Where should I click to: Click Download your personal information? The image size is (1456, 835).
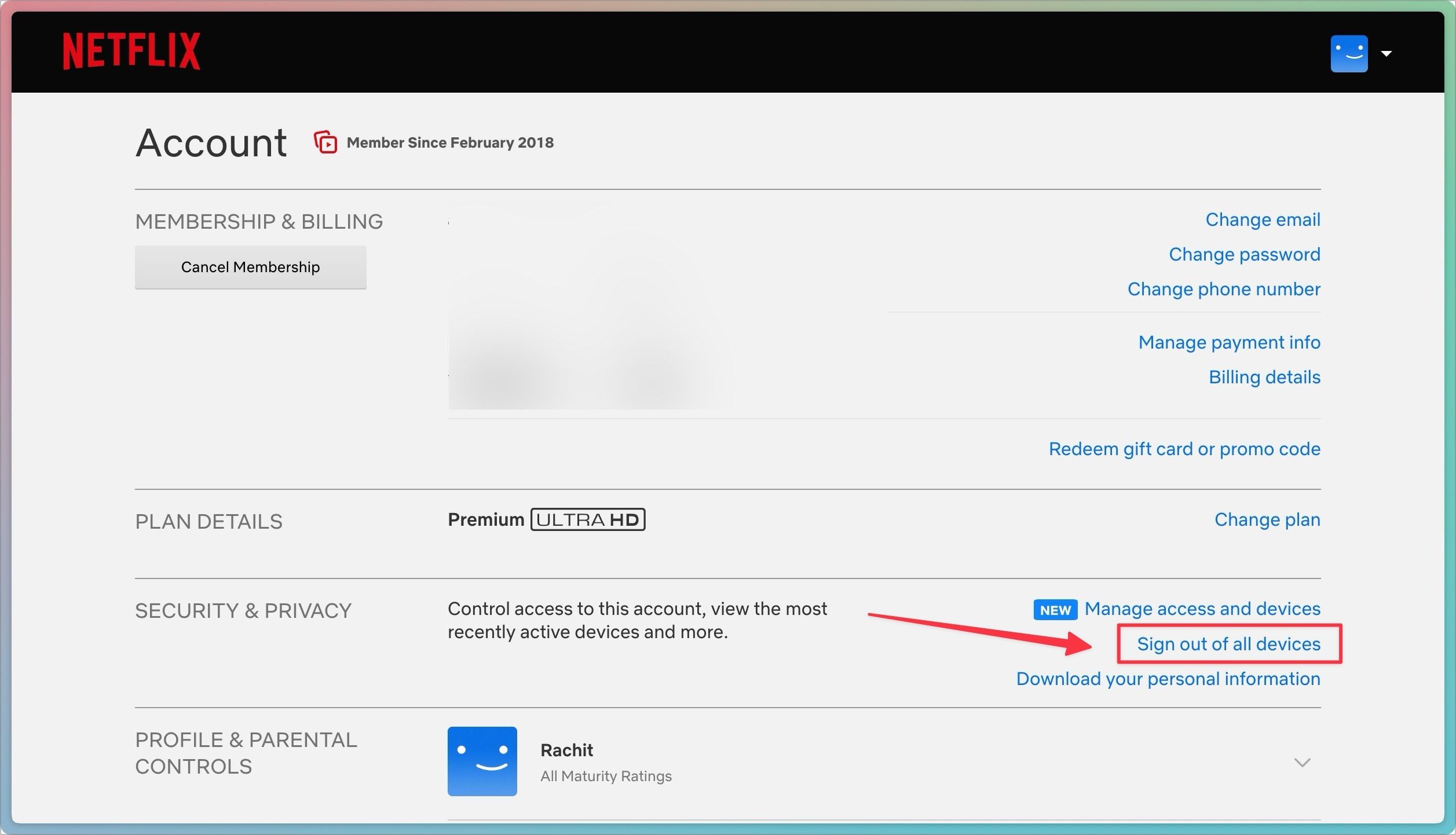click(x=1168, y=679)
